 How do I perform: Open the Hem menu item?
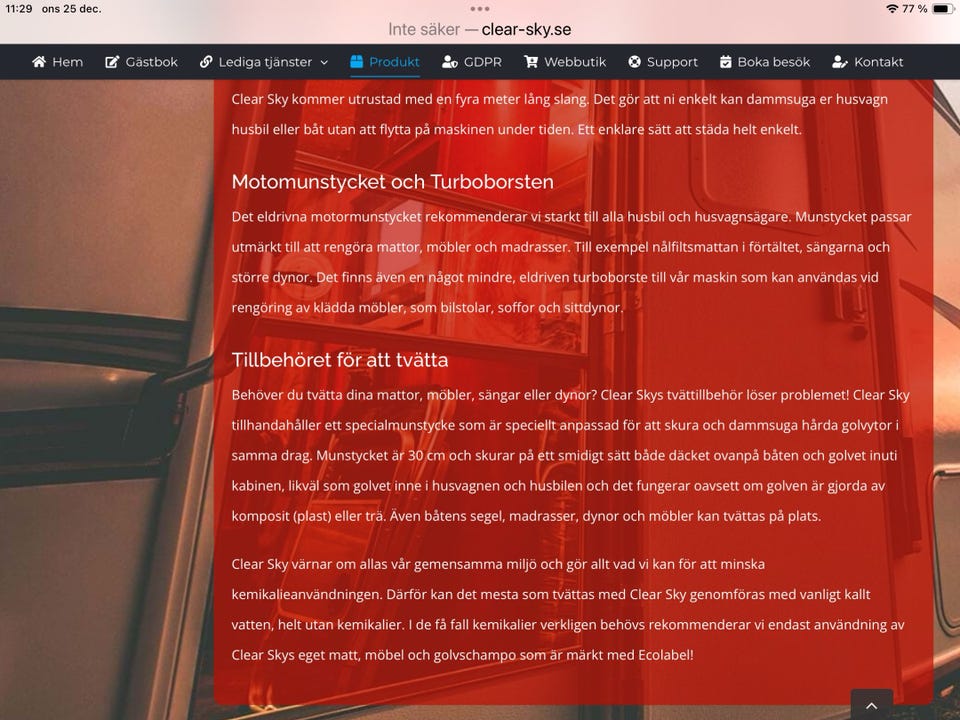(58, 62)
